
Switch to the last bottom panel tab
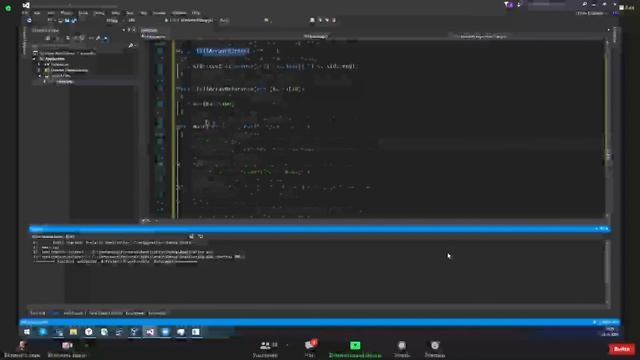[157, 313]
